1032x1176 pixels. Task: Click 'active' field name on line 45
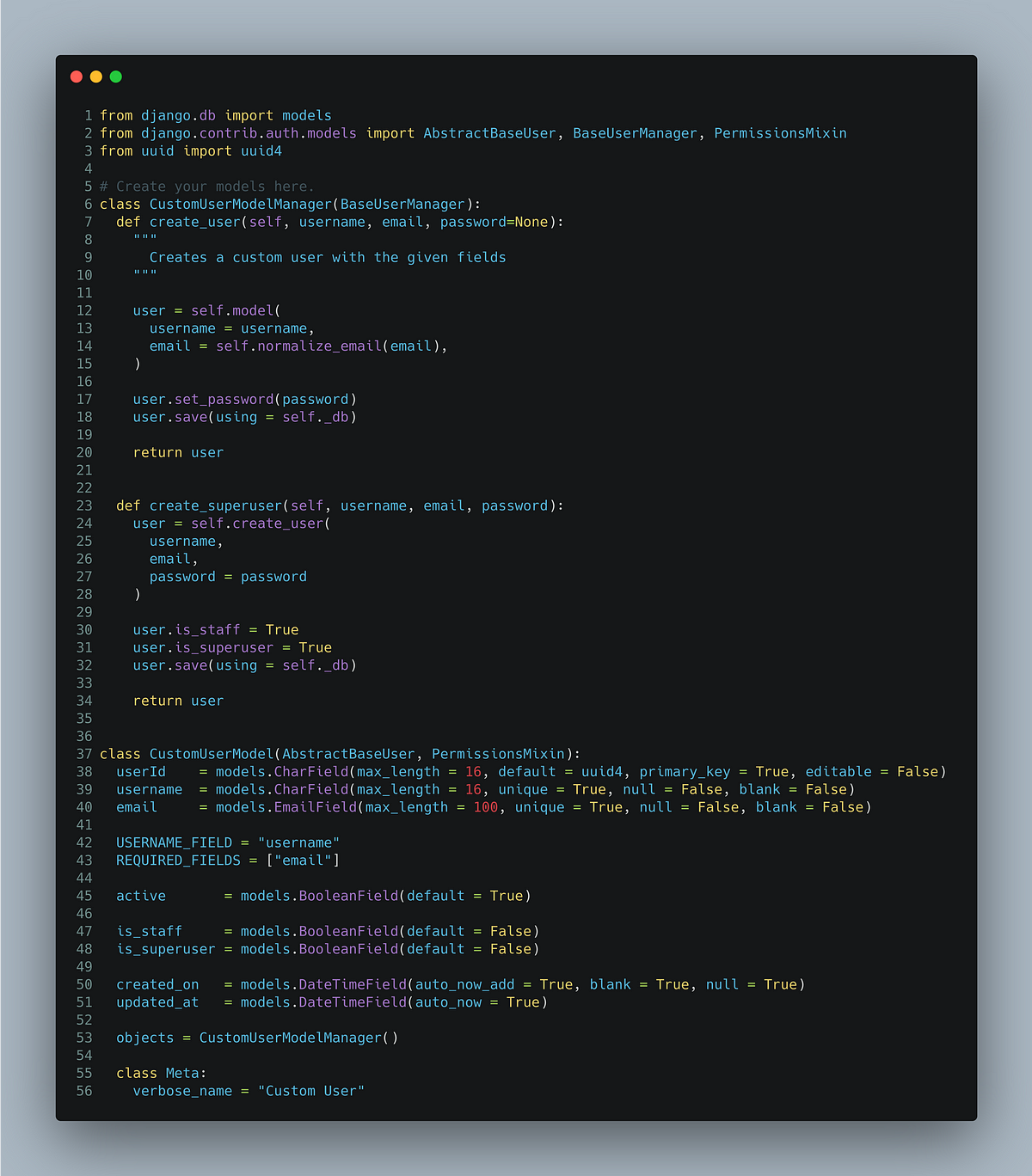click(x=141, y=896)
